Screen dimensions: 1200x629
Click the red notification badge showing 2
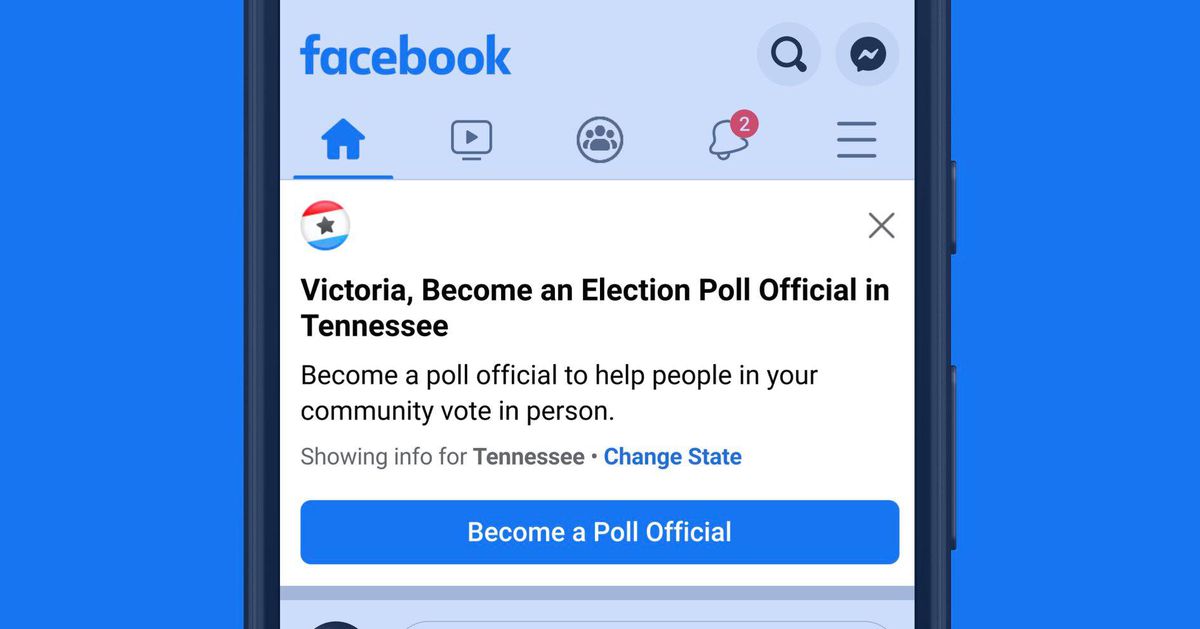(744, 124)
